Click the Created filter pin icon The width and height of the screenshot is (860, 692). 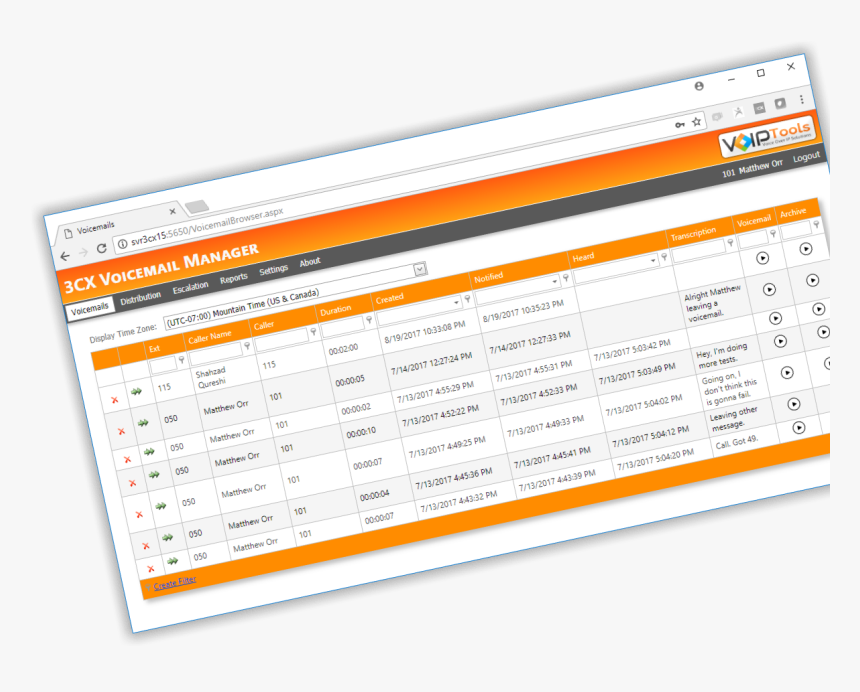point(467,298)
